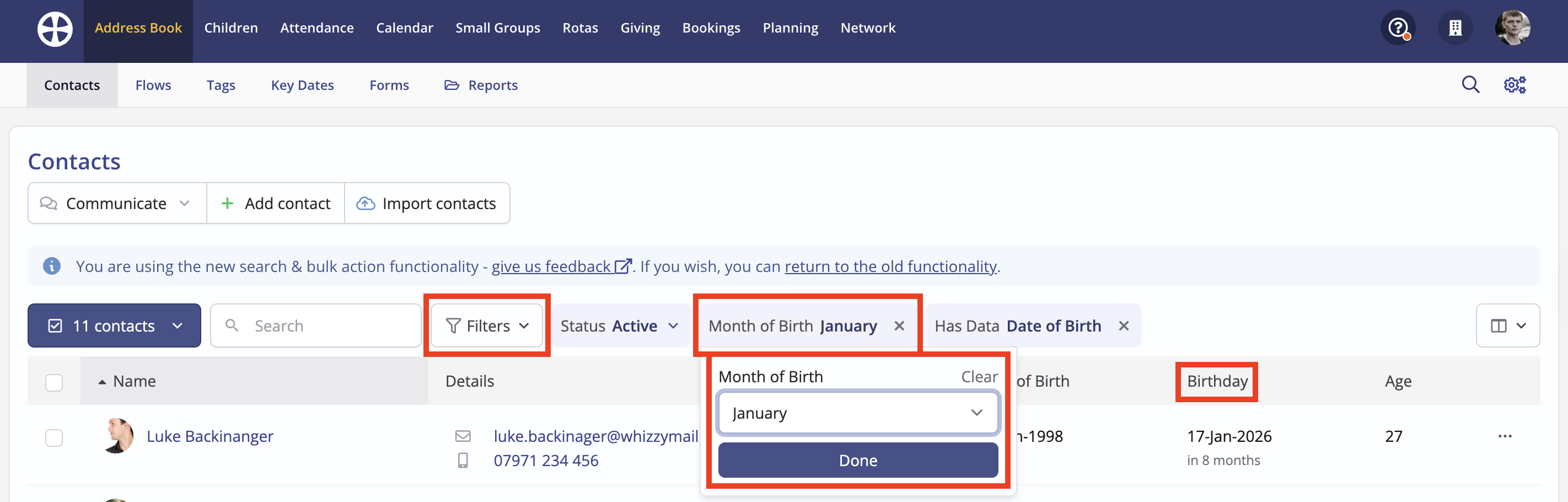Go to the Bookings module
Viewport: 1568px width, 502px height.
pyautogui.click(x=711, y=28)
